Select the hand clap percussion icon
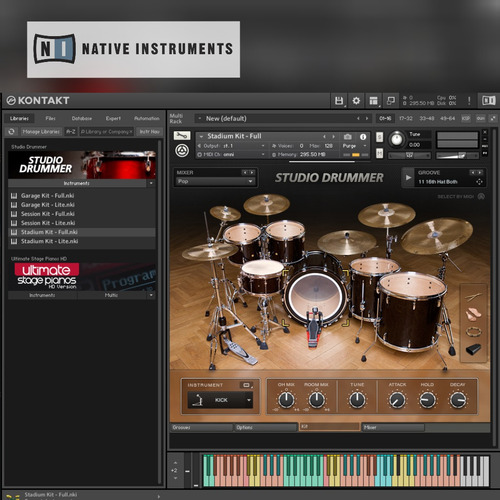Image resolution: width=500 pixels, height=500 pixels. (473, 314)
